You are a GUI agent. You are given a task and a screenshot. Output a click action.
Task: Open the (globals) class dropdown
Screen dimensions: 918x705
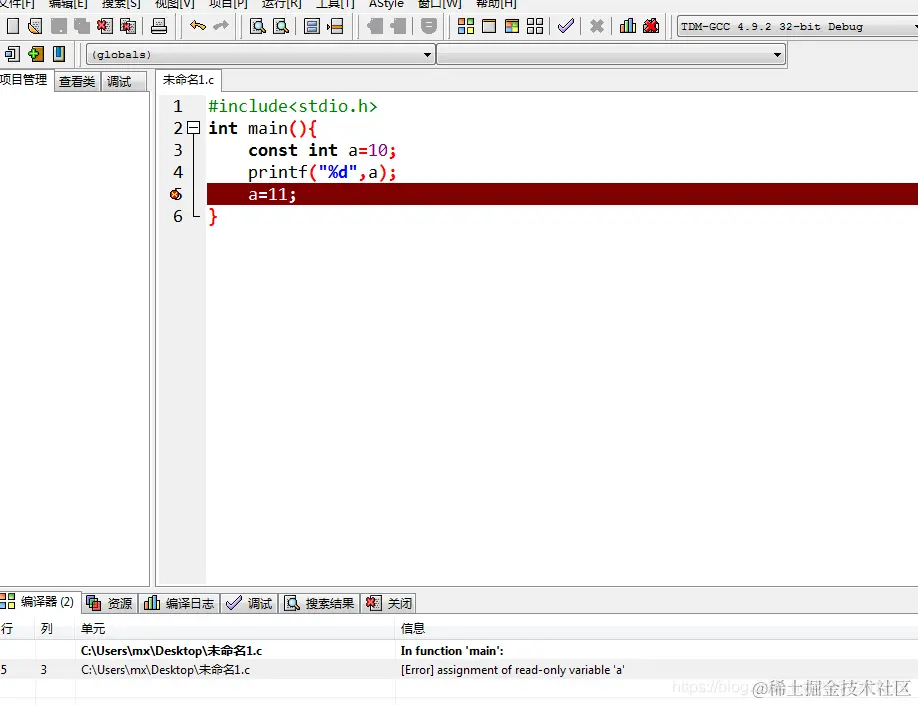(261, 54)
